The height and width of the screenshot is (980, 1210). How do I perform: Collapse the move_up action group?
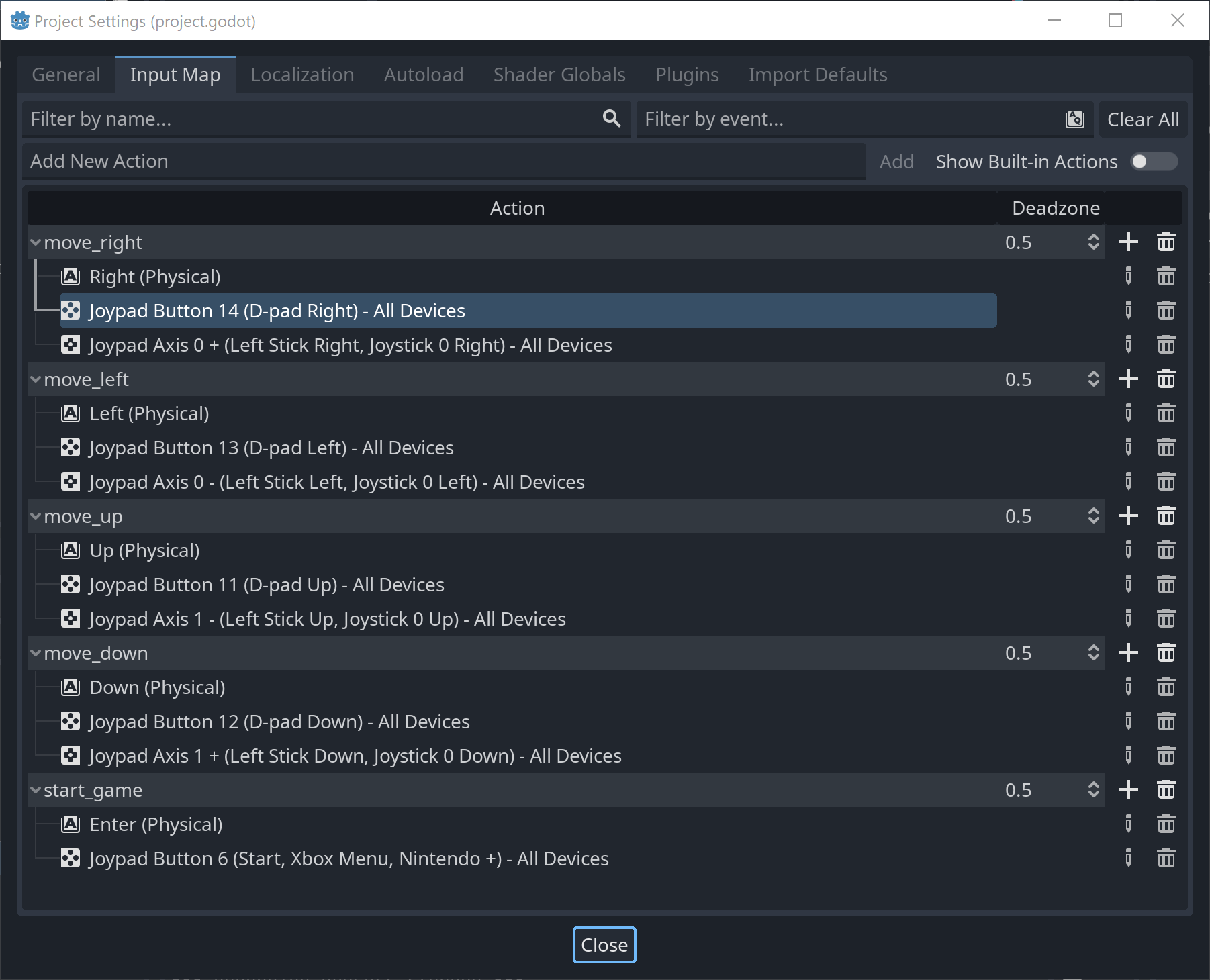35,516
